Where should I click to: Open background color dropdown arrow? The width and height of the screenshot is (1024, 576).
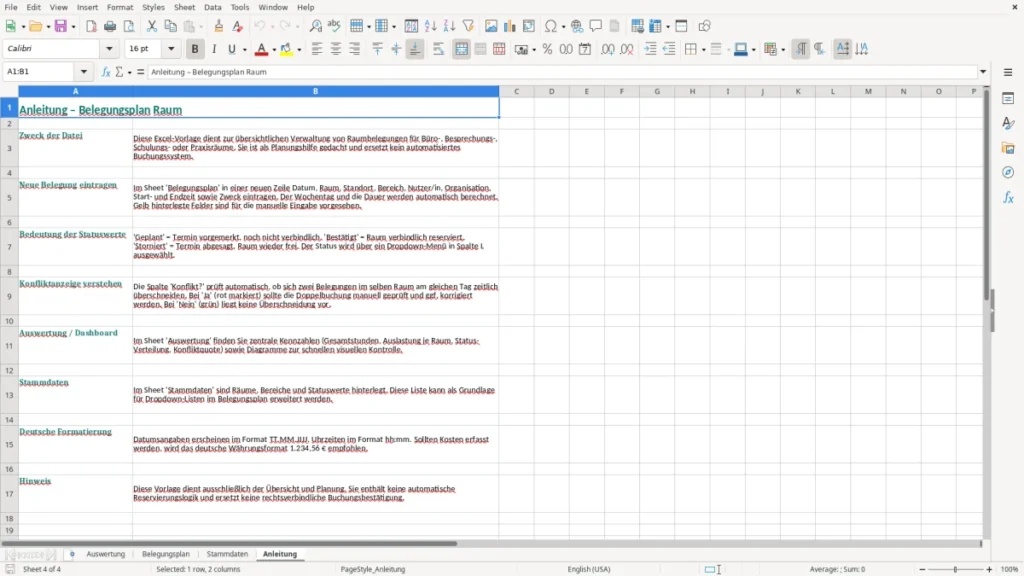click(x=299, y=50)
